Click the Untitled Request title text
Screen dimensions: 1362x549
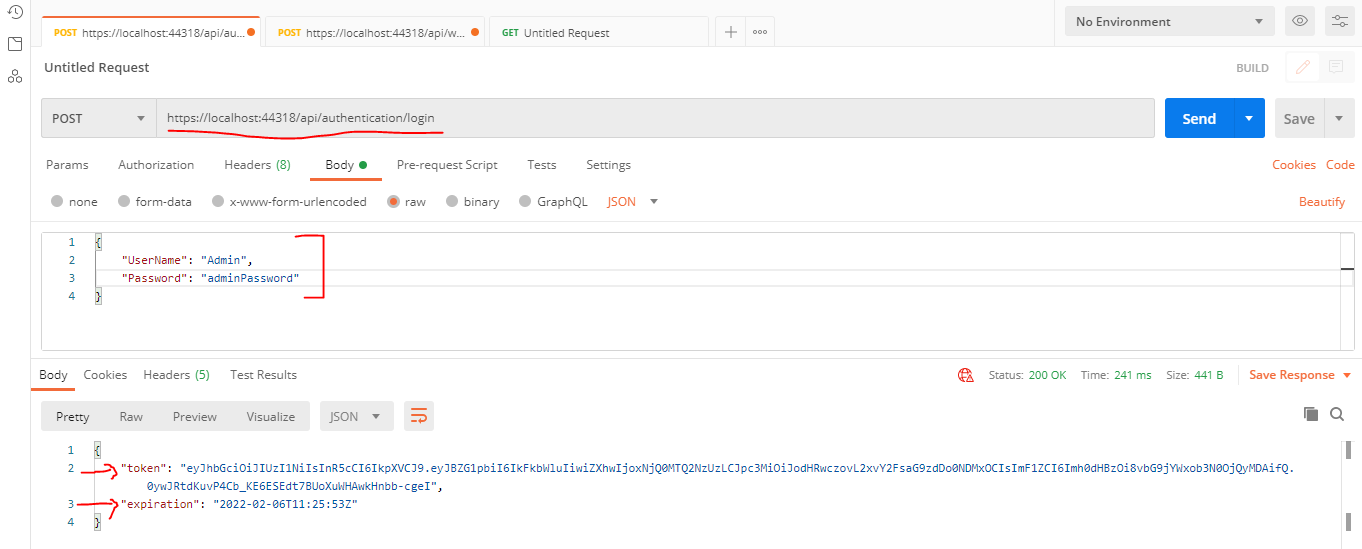pos(97,67)
